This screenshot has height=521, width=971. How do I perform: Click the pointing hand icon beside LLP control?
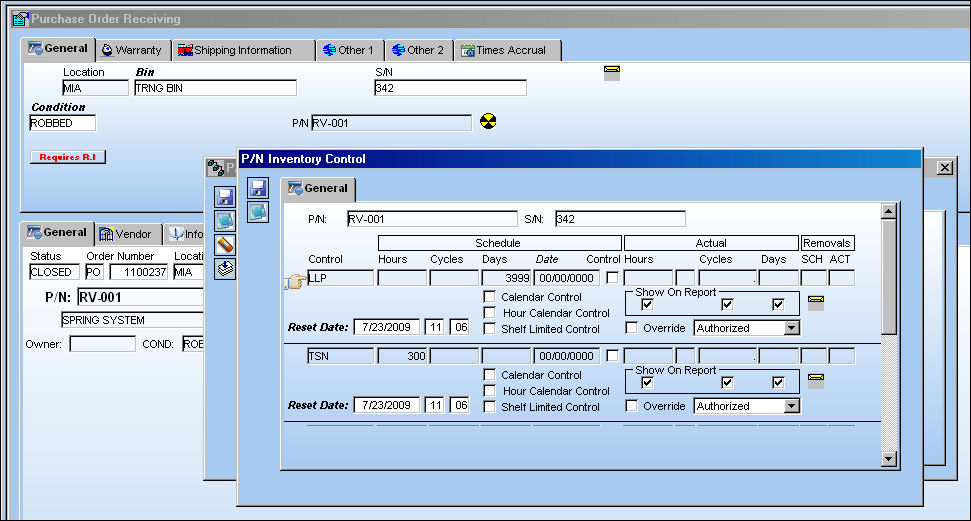pos(295,281)
